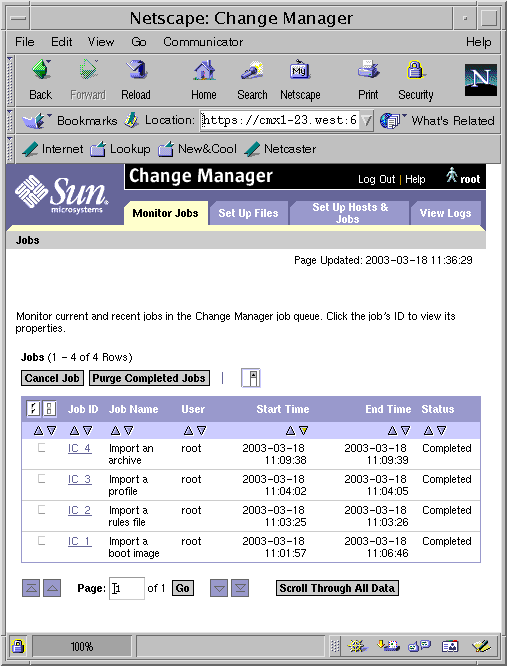Open Navigator from status bar component icon
The height and width of the screenshot is (666, 507).
(358, 646)
